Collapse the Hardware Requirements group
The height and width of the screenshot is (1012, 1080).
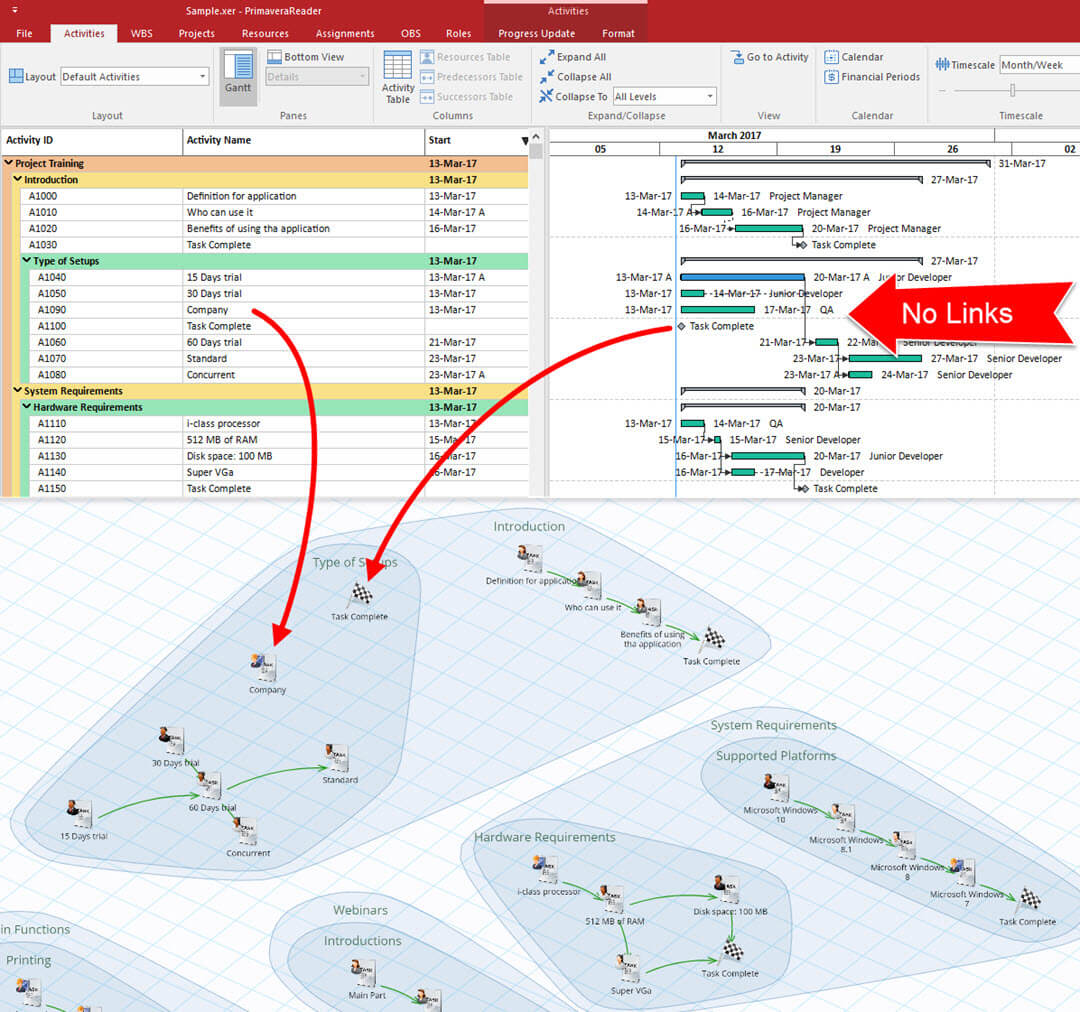27,407
